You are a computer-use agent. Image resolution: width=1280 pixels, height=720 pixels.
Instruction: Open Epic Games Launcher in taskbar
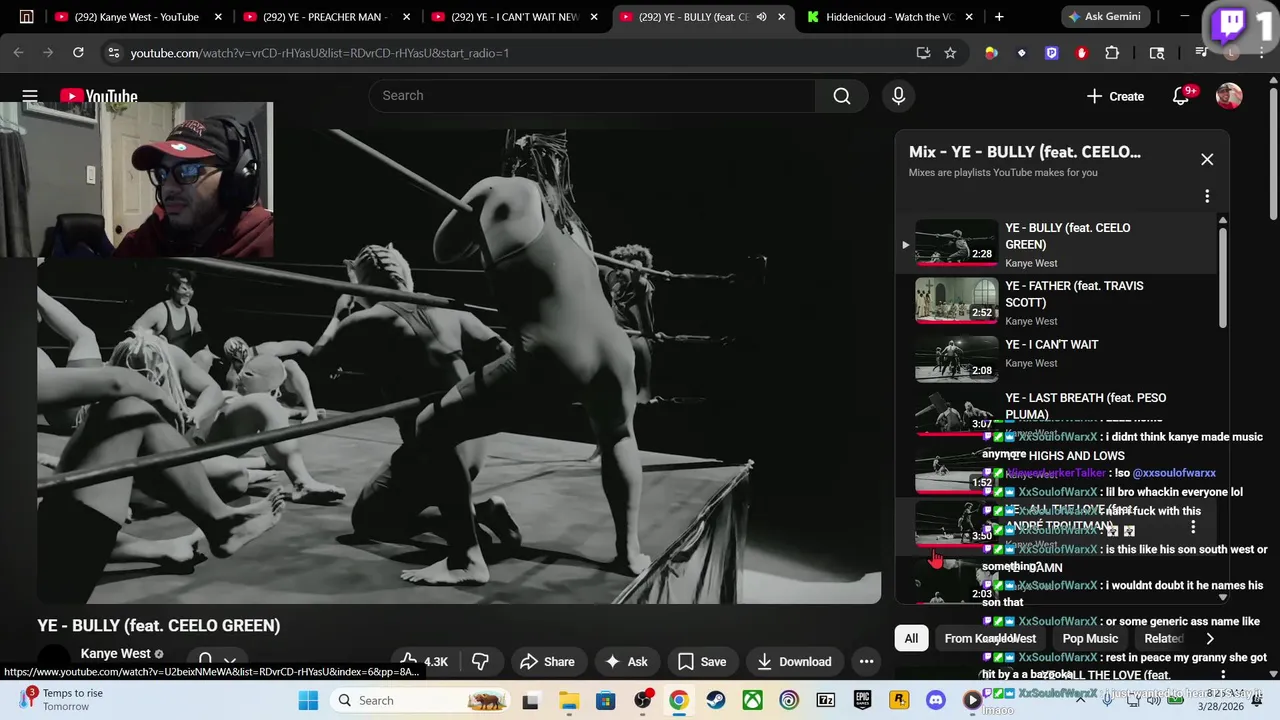862,700
